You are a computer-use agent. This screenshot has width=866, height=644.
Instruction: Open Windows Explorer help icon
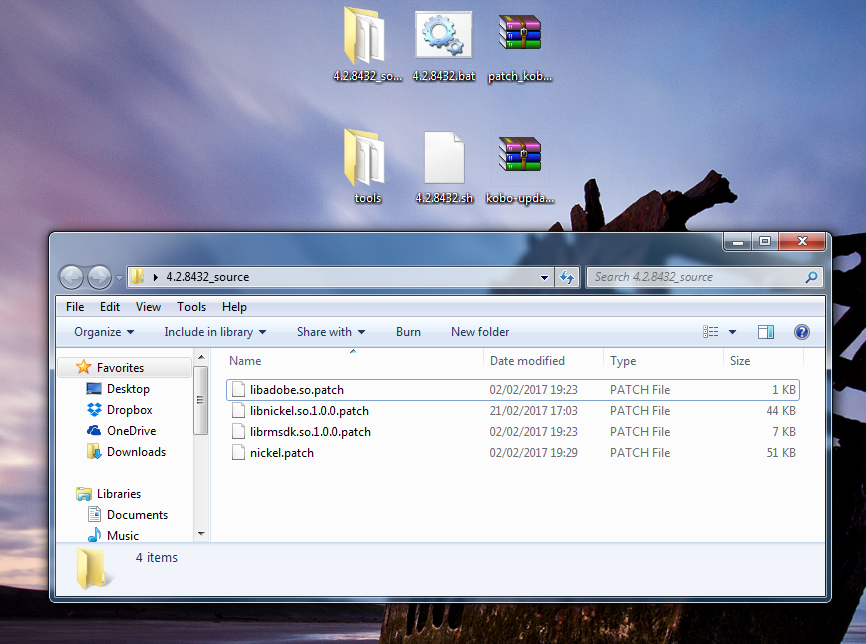coord(802,332)
